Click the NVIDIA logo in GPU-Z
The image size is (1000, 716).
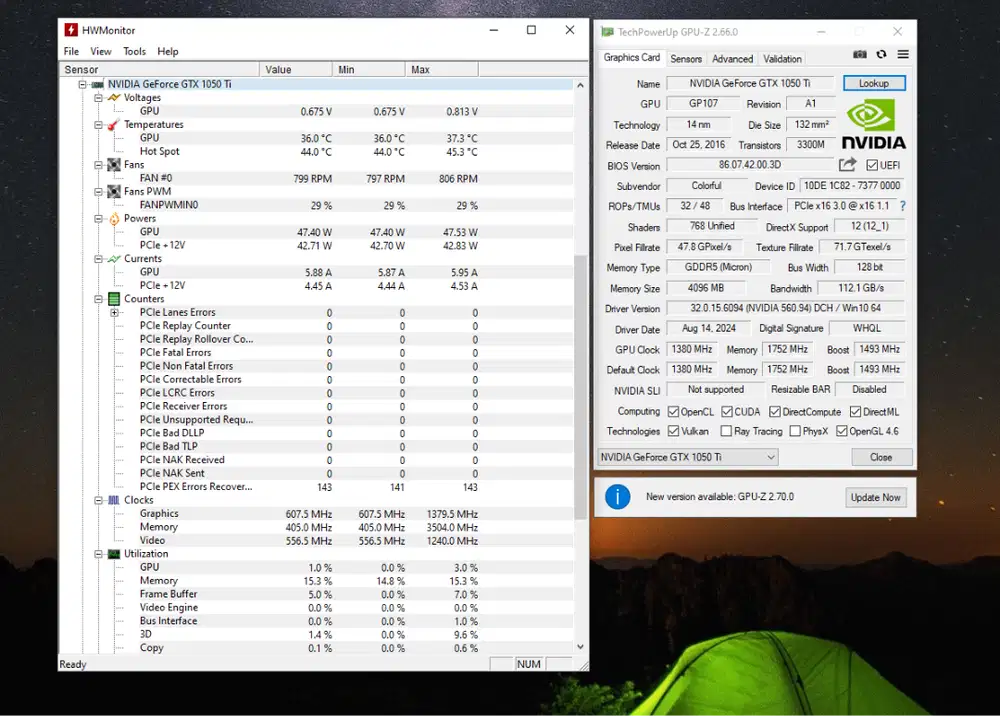(874, 126)
